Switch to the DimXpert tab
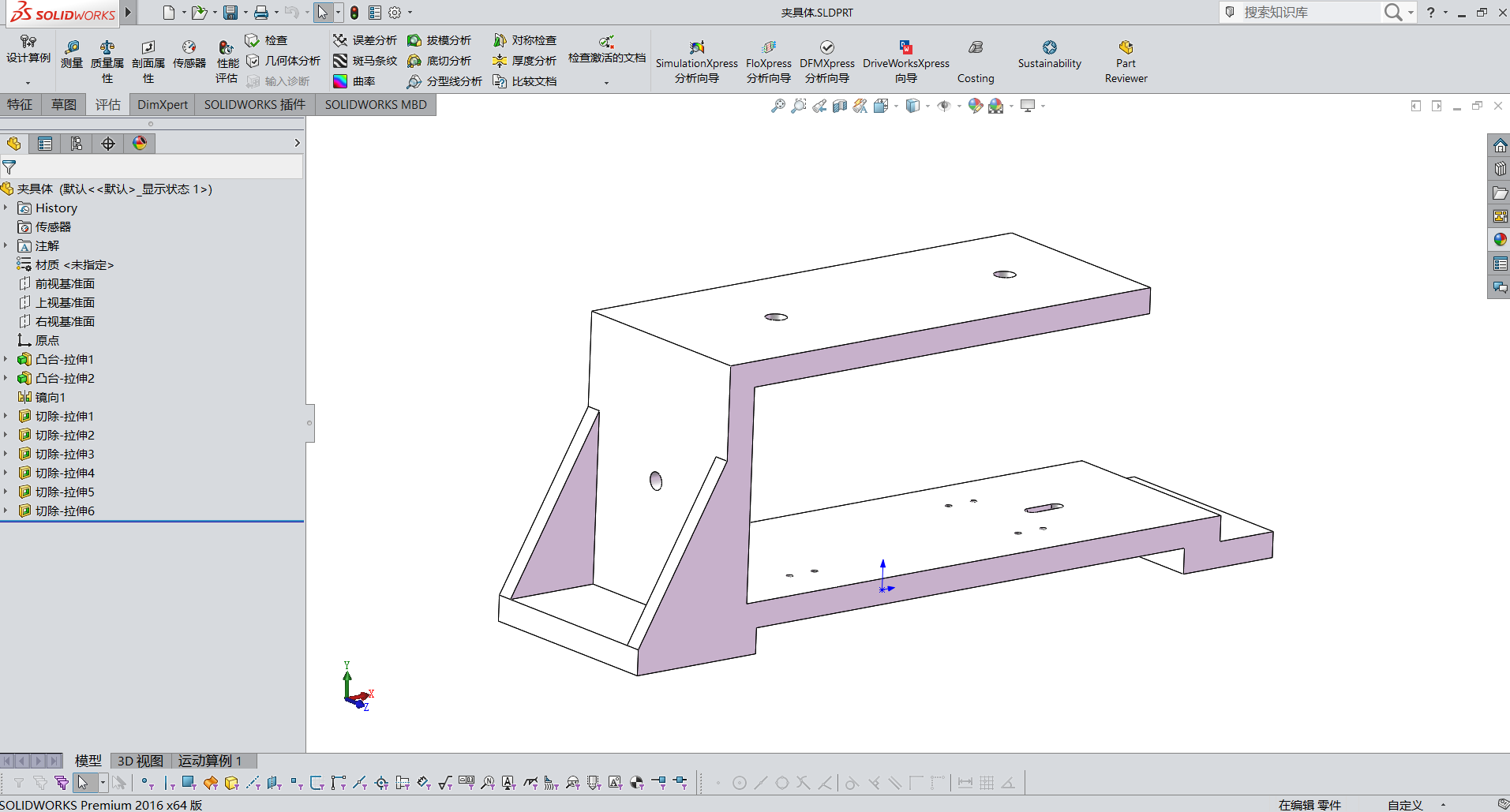Image resolution: width=1510 pixels, height=812 pixels. point(163,104)
